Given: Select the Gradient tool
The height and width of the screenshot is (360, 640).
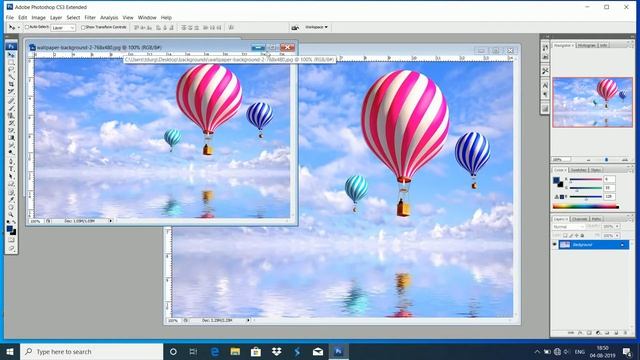Looking at the screenshot, I should (x=11, y=138).
